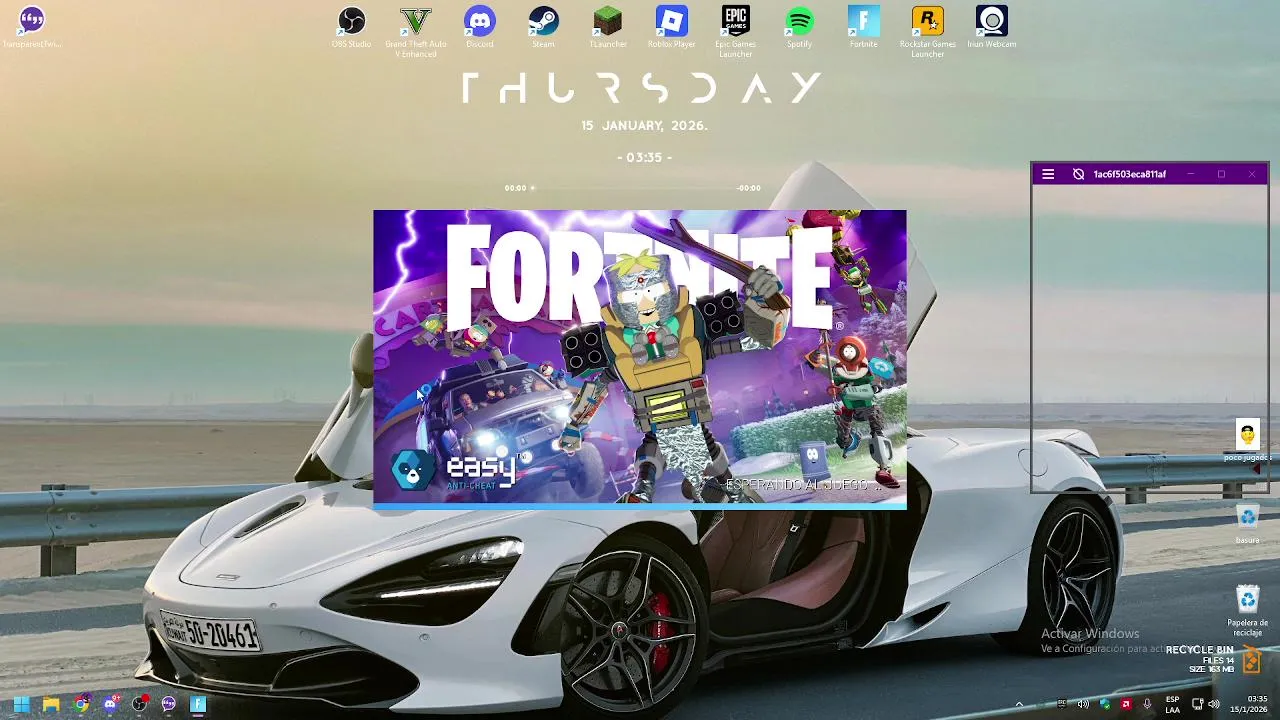Launch Steam from the desktop
The width and height of the screenshot is (1280, 720).
pyautogui.click(x=543, y=27)
